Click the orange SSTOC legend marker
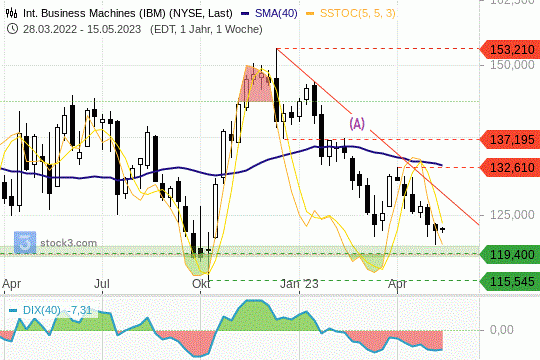Image resolution: width=540 pixels, height=360 pixels. tap(310, 14)
